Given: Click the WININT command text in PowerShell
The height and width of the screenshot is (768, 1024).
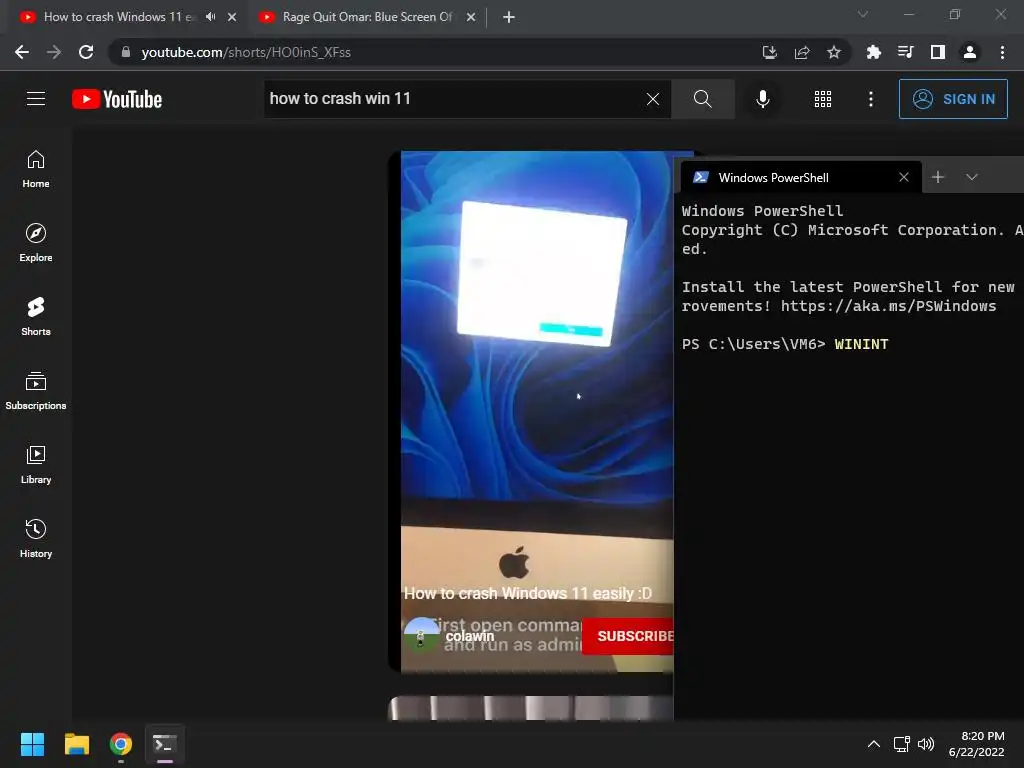Looking at the screenshot, I should click(x=861, y=344).
